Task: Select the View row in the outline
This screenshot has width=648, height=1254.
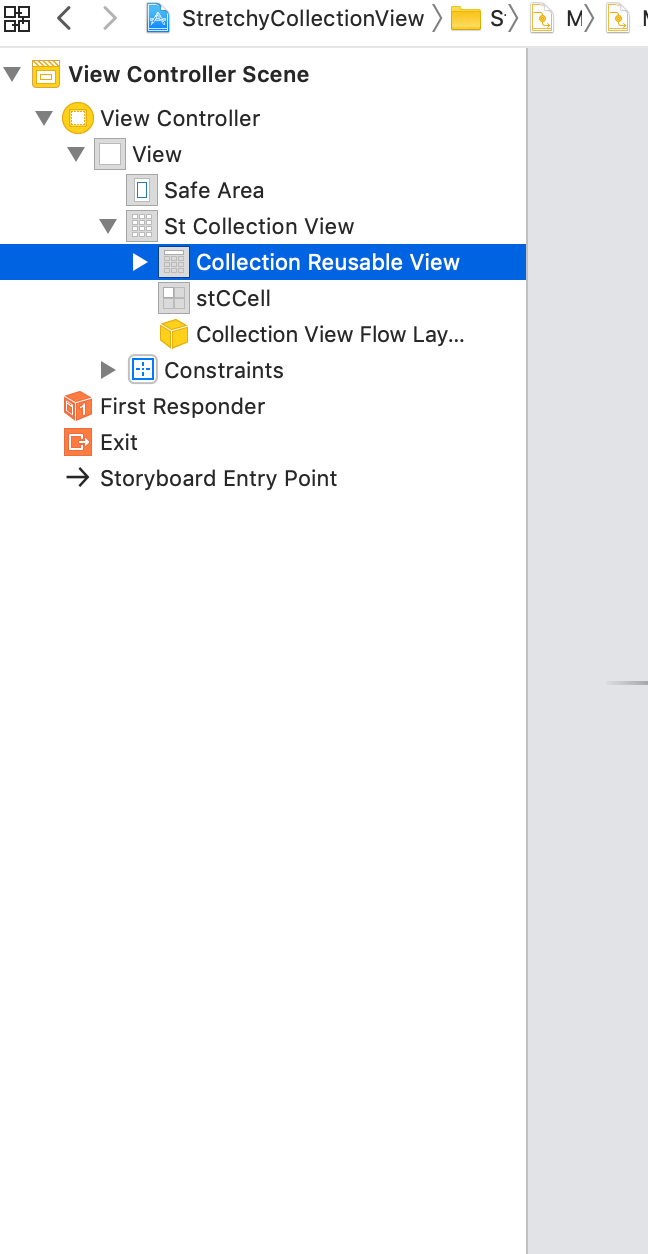Action: 156,154
